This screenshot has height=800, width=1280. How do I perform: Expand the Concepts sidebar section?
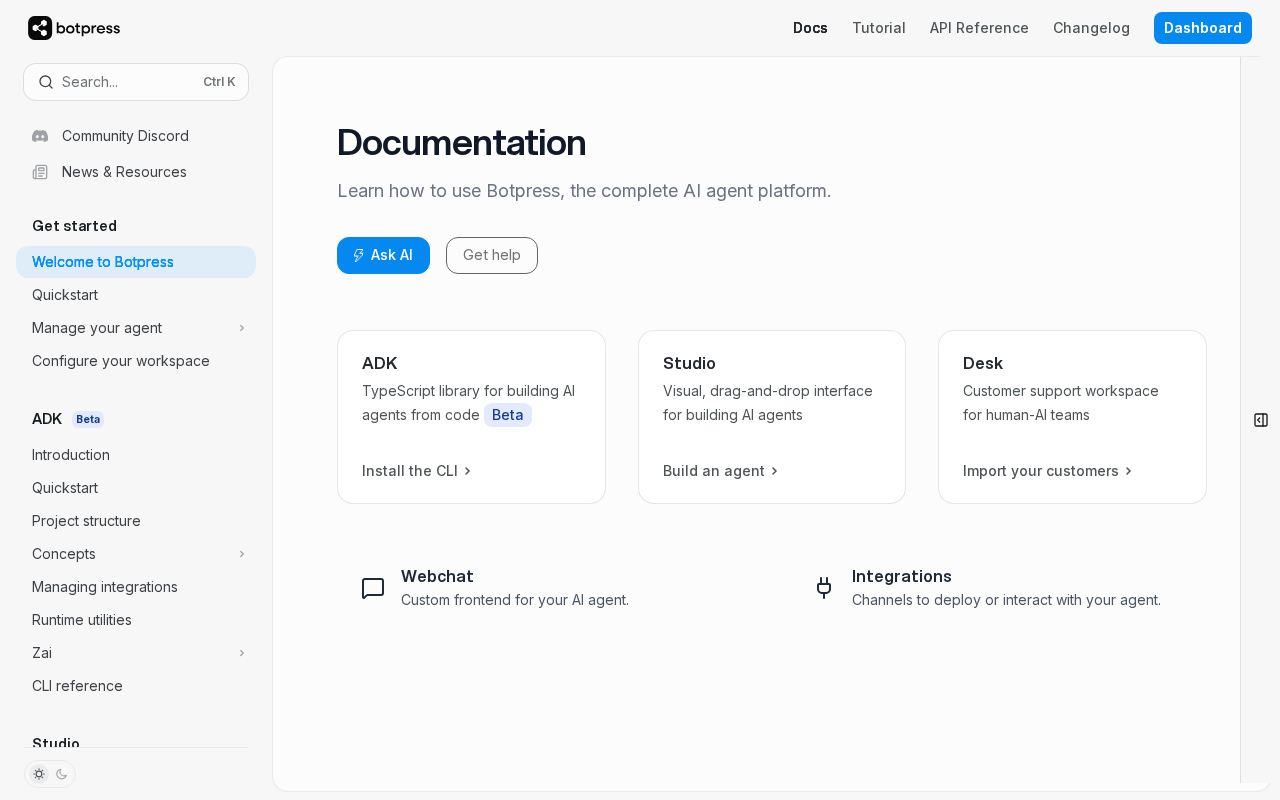[x=241, y=554]
